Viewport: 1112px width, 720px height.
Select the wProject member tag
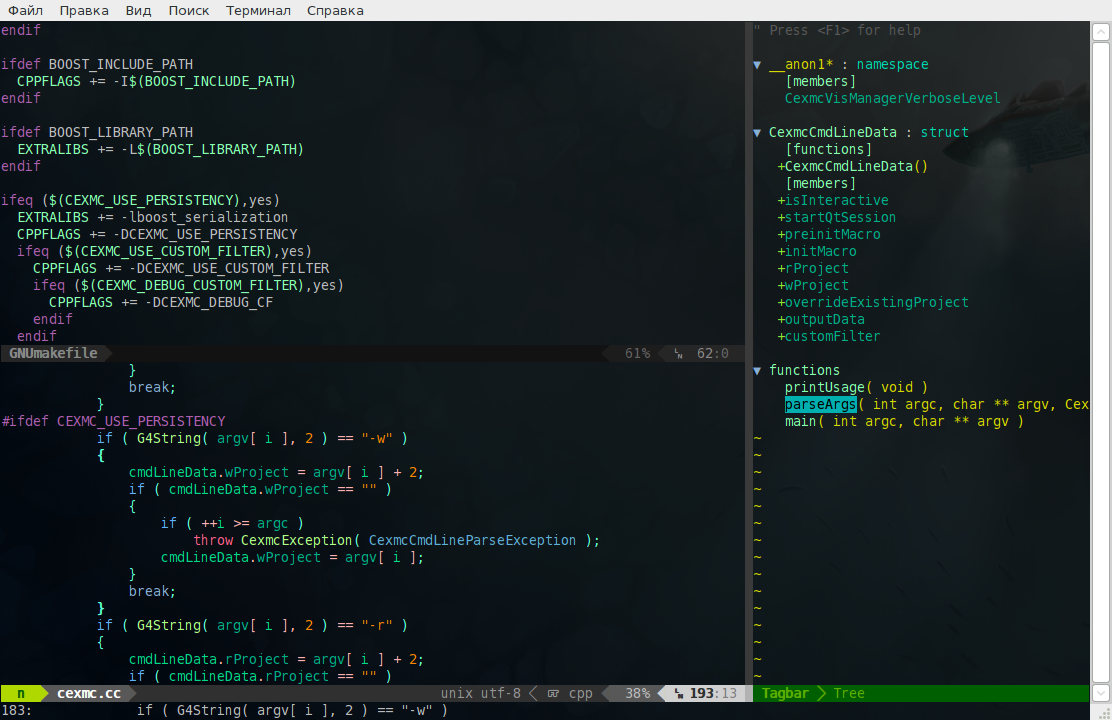click(x=813, y=286)
